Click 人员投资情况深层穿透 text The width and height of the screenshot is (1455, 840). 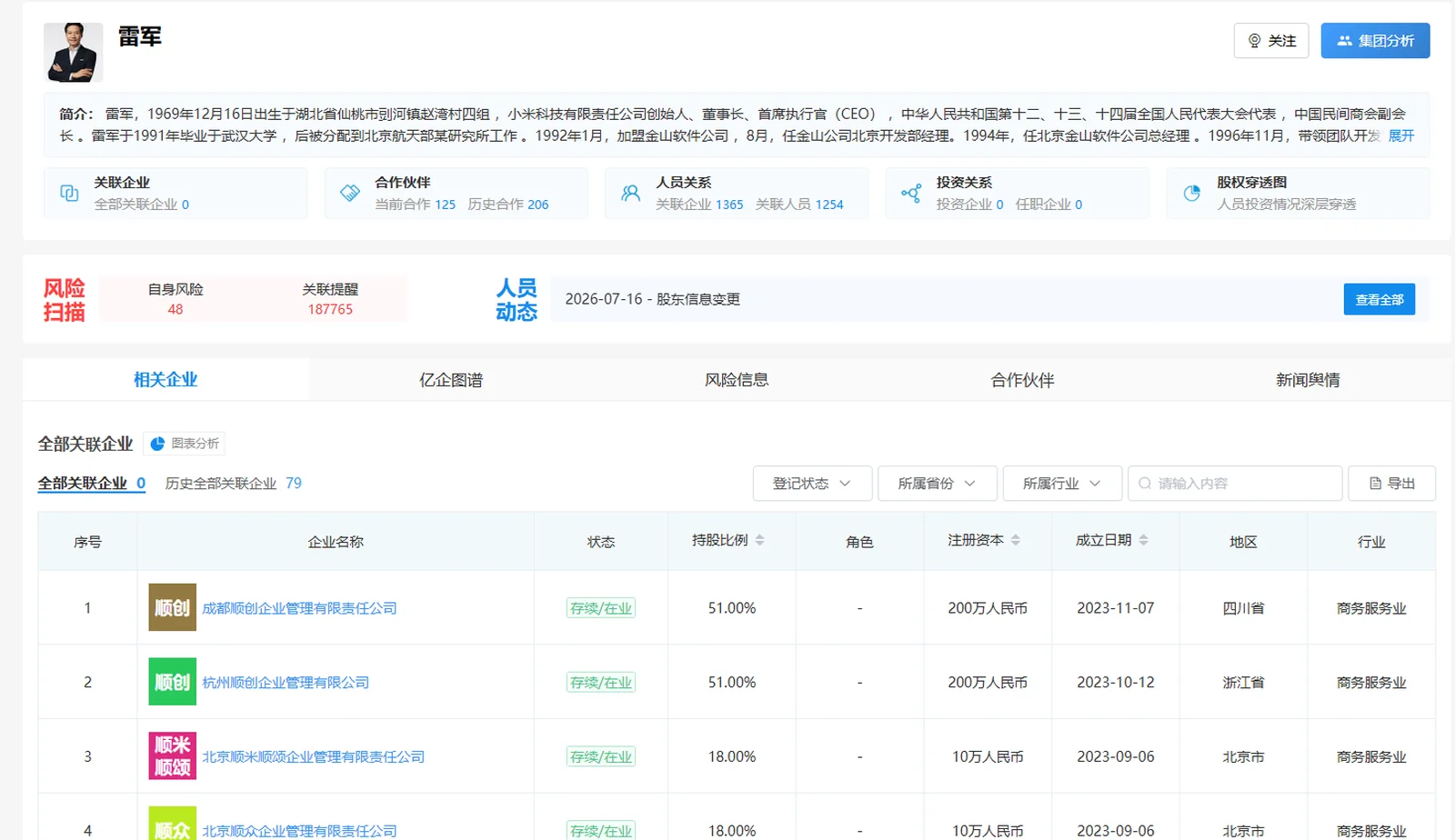pyautogui.click(x=1286, y=205)
